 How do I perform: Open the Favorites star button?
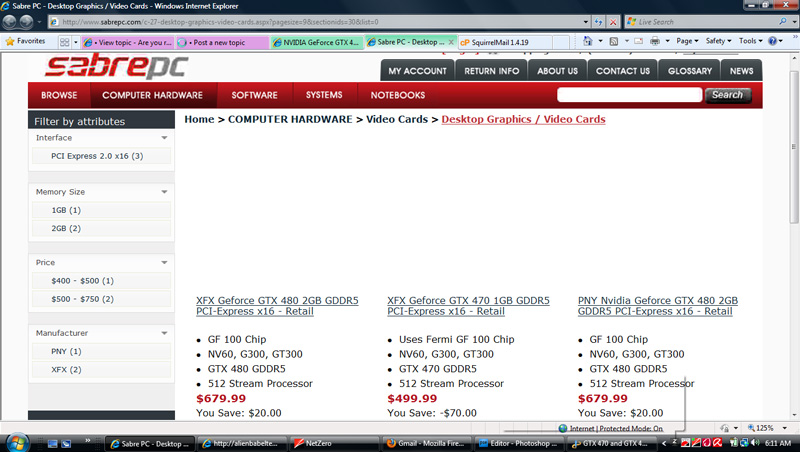25,41
